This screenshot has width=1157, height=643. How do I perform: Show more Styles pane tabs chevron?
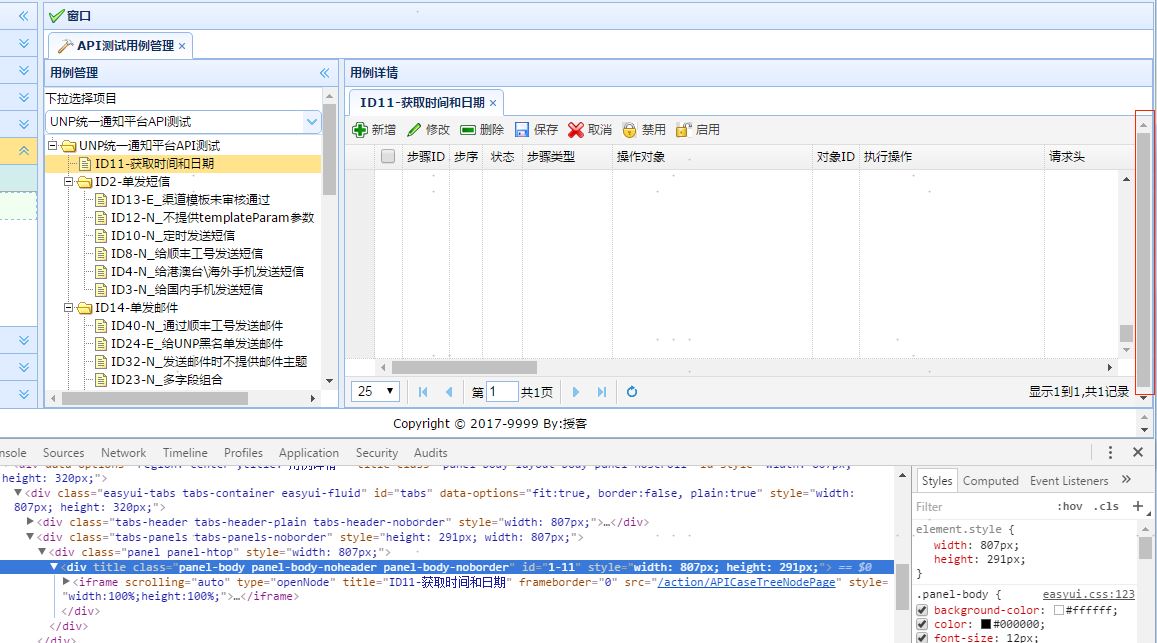coord(1126,480)
